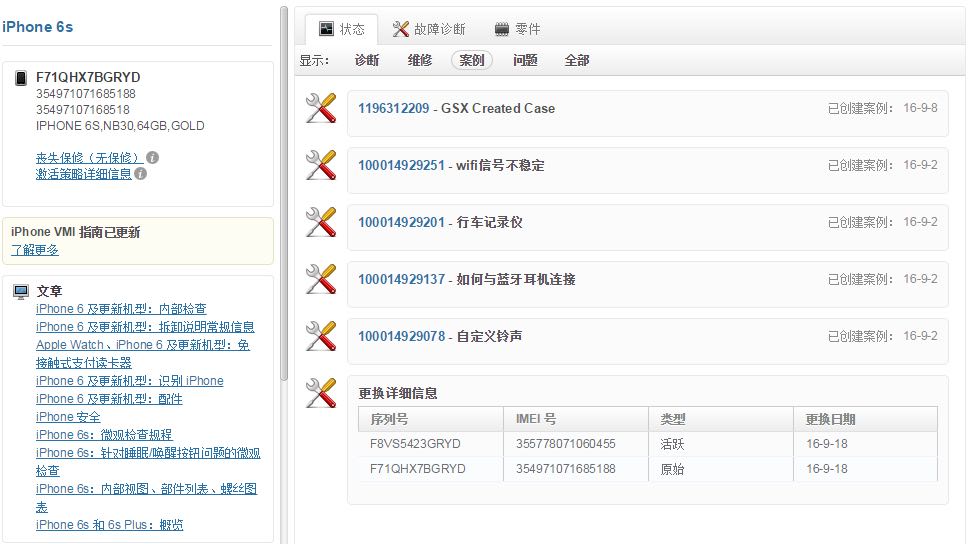This screenshot has width=969, height=544.
Task: Open the 零件 tab
Action: [518, 29]
